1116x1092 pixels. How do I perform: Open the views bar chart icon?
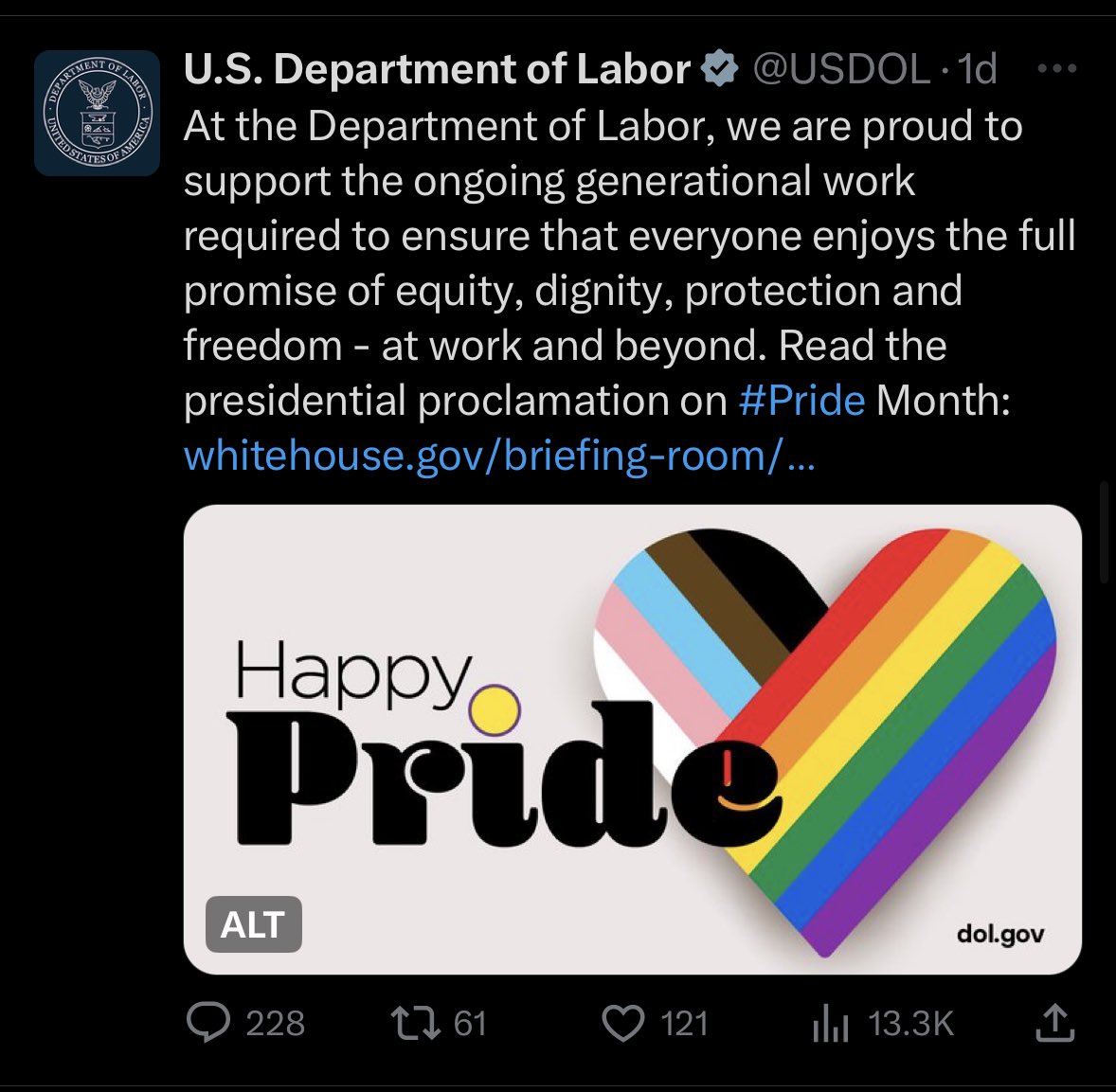click(x=830, y=1024)
